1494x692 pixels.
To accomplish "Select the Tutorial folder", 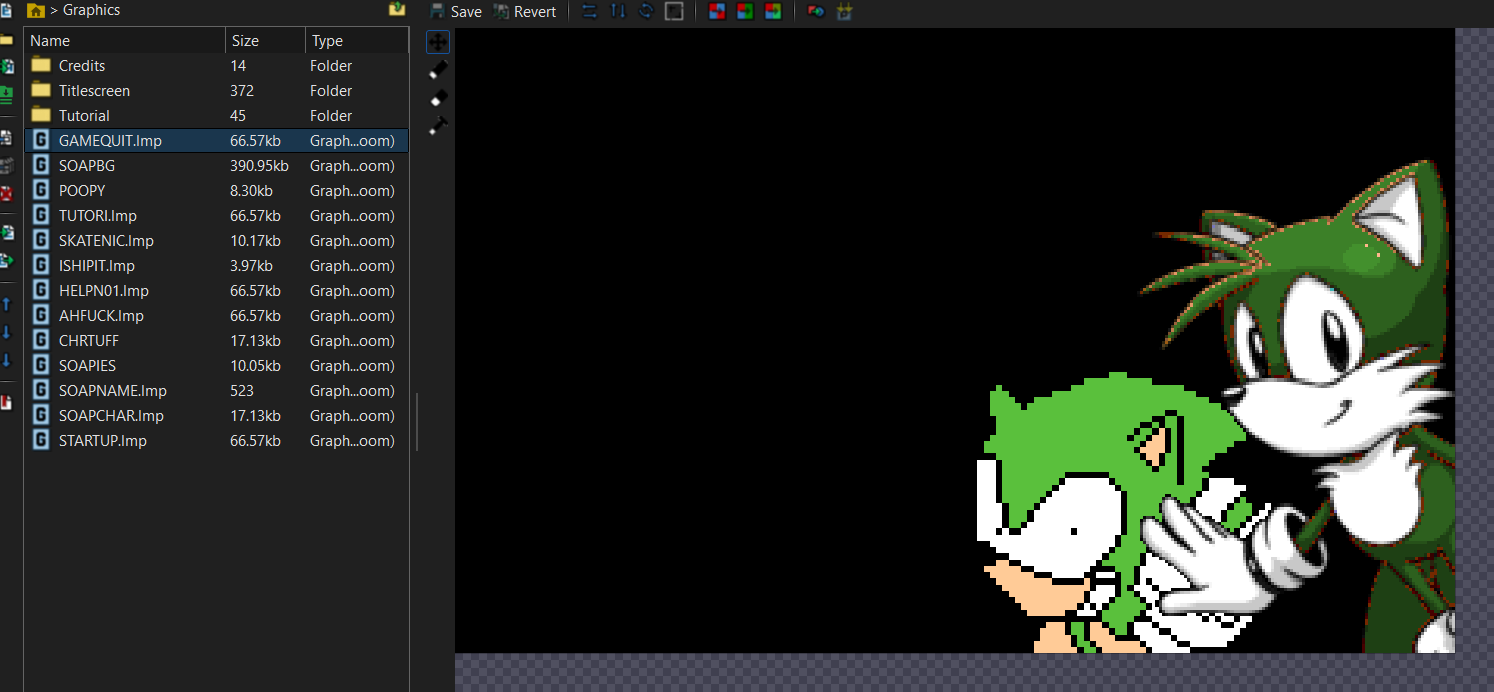I will [216, 116].
